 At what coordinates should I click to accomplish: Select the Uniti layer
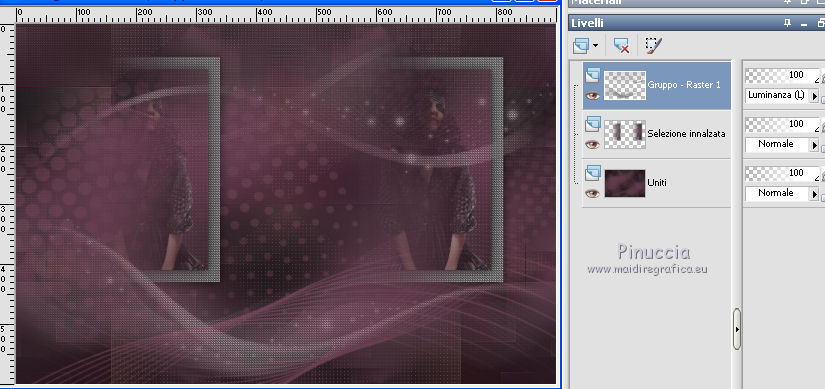(x=657, y=183)
